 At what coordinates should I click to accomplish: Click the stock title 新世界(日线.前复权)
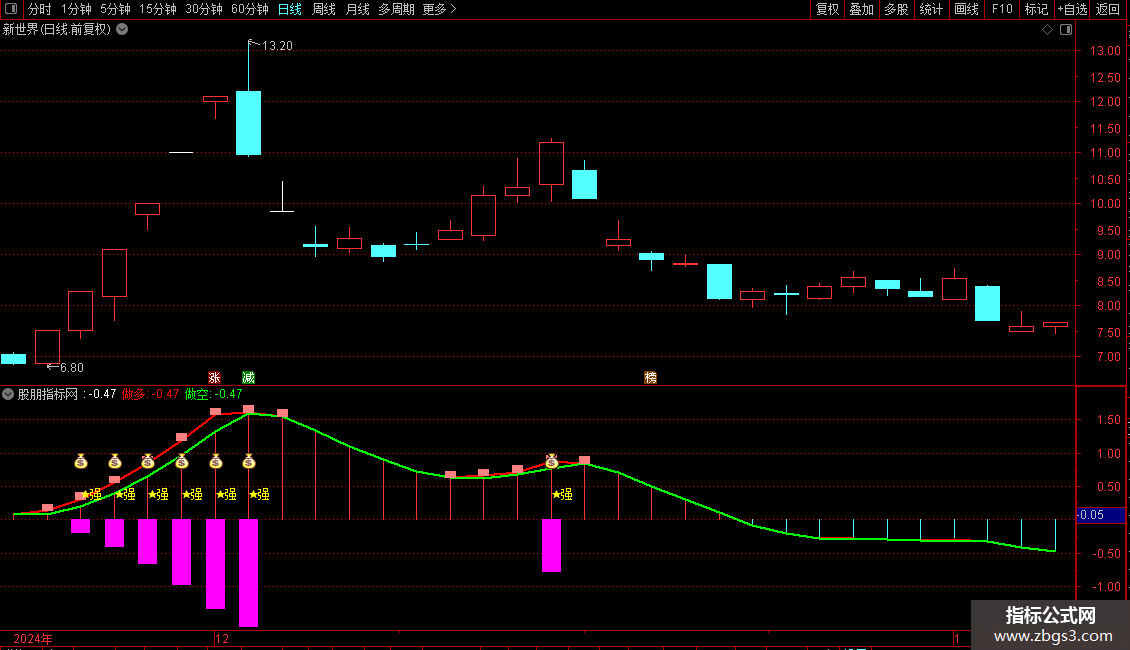tap(57, 30)
